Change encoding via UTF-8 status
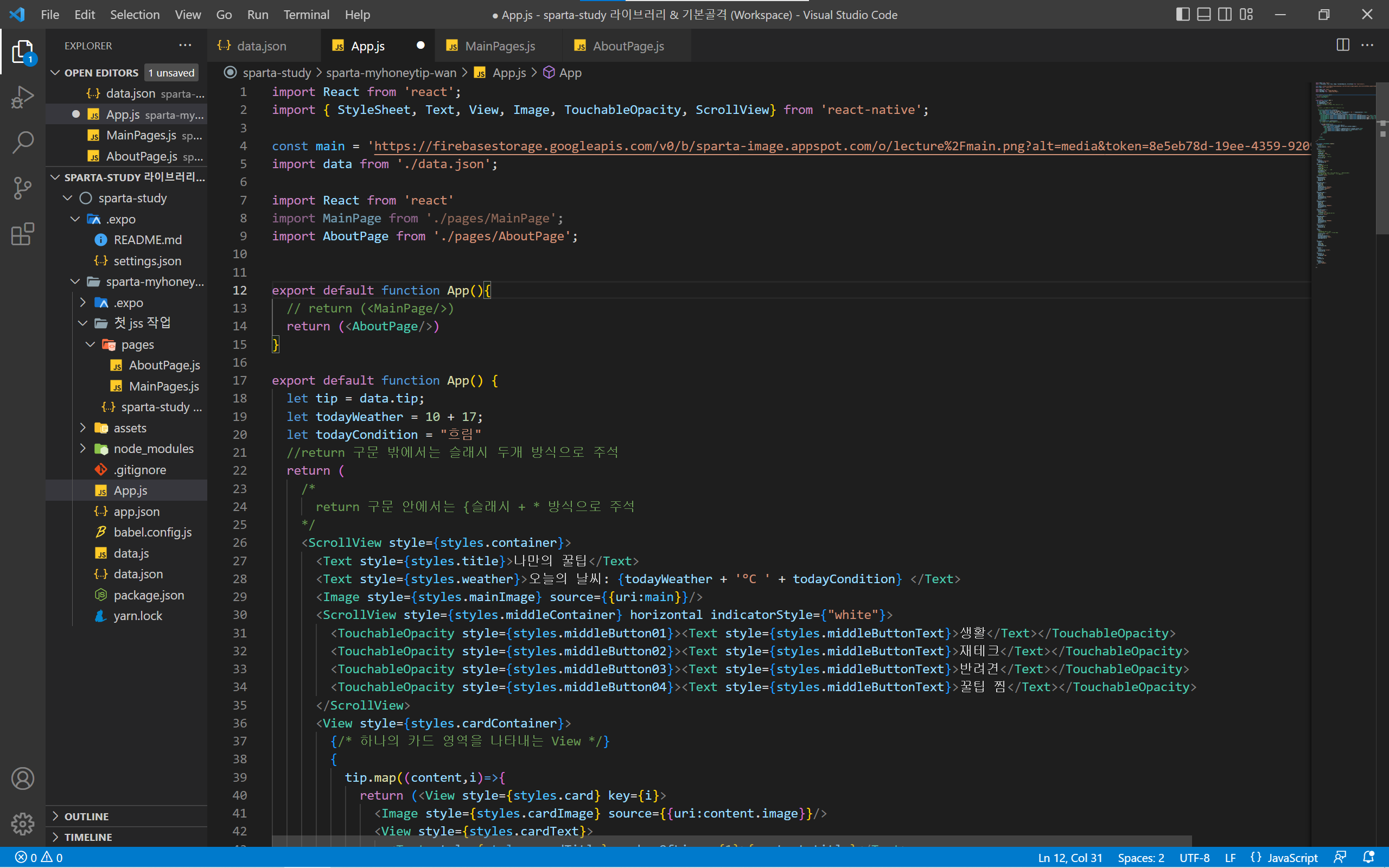 click(1194, 858)
